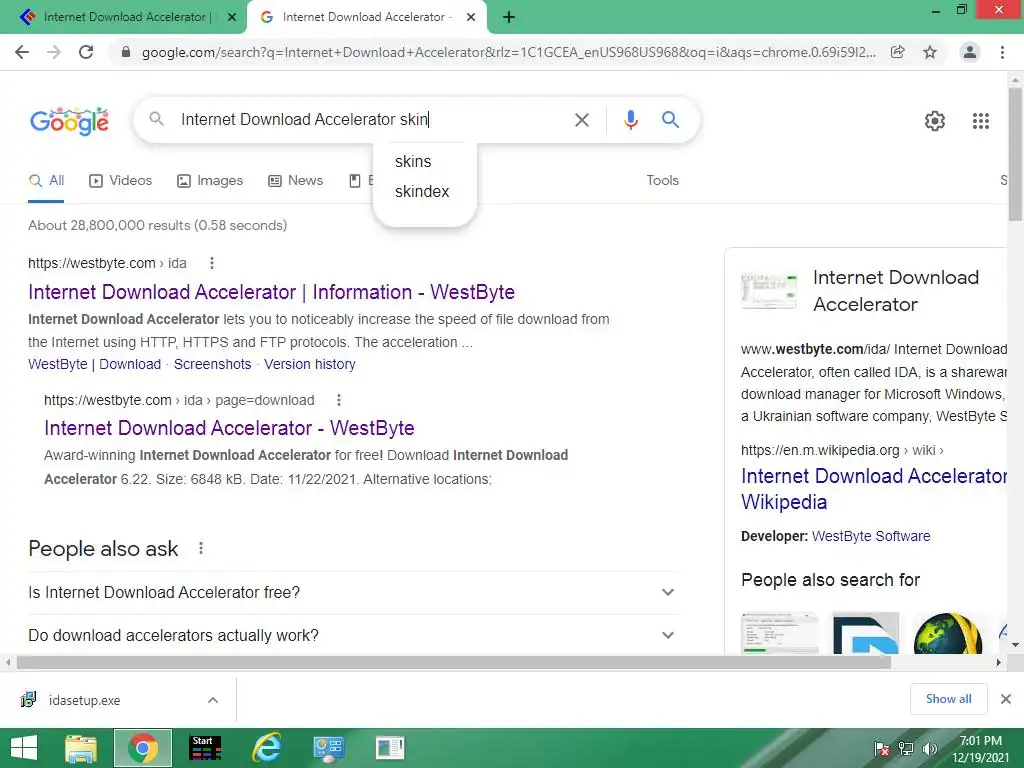Open the search Tools button
Screen dimensions: 1024x768
point(662,180)
